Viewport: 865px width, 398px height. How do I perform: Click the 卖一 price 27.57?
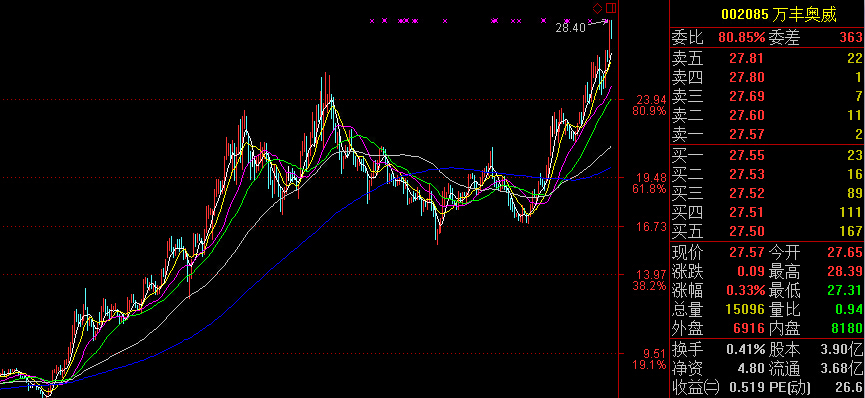pyautogui.click(x=747, y=134)
